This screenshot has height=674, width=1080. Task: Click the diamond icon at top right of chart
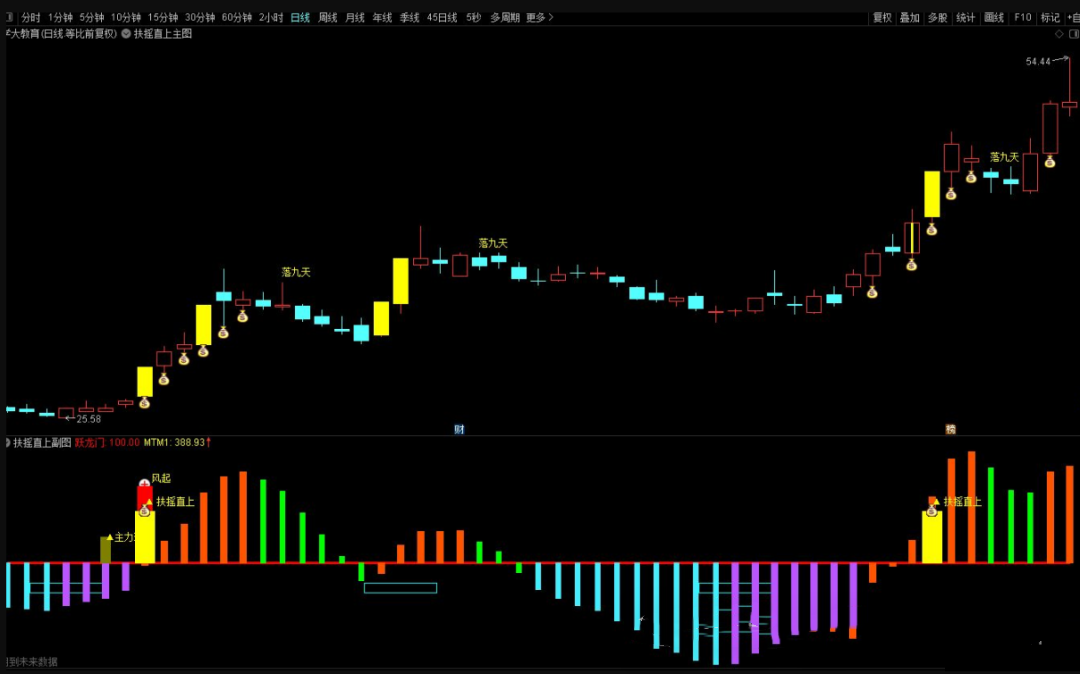point(1059,34)
